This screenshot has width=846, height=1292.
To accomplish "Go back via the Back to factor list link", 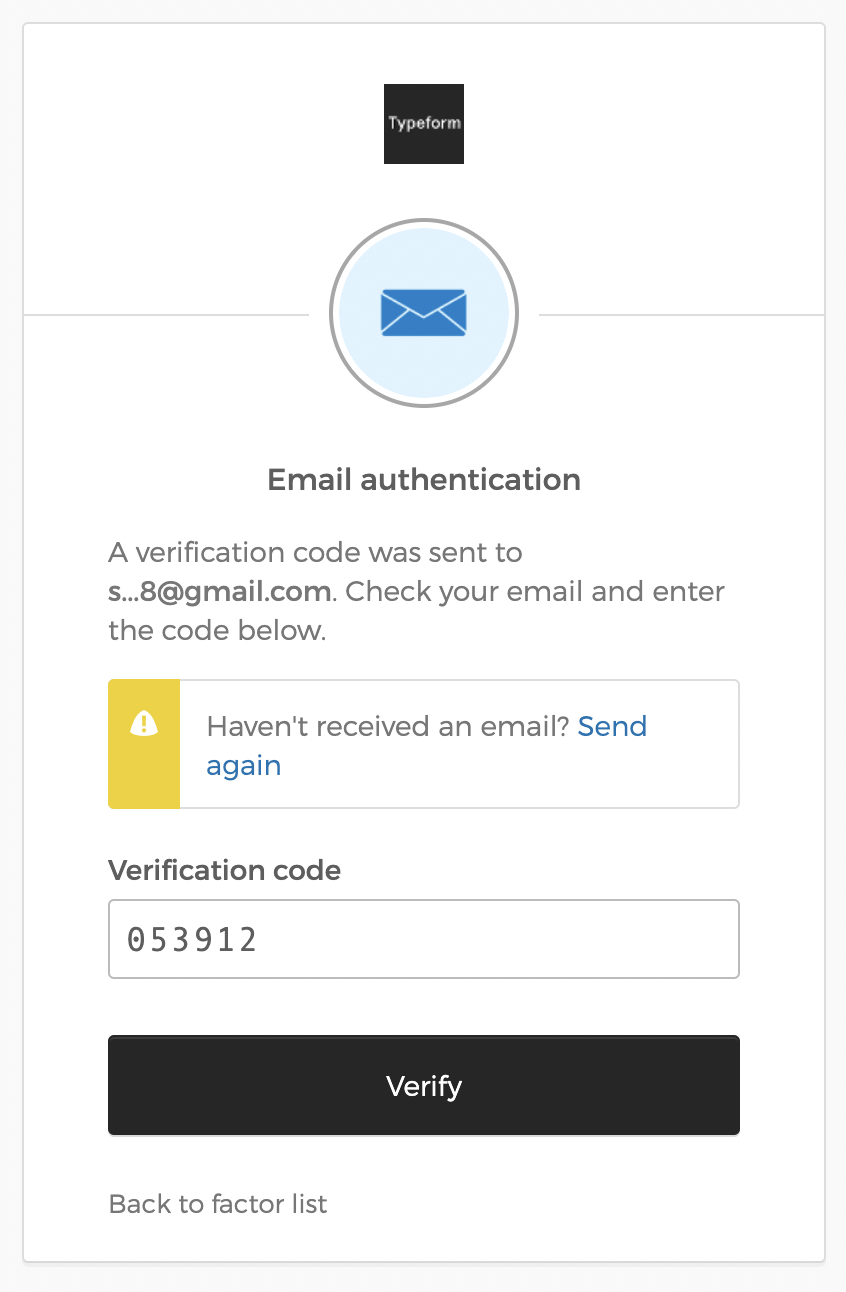I will point(218,1204).
